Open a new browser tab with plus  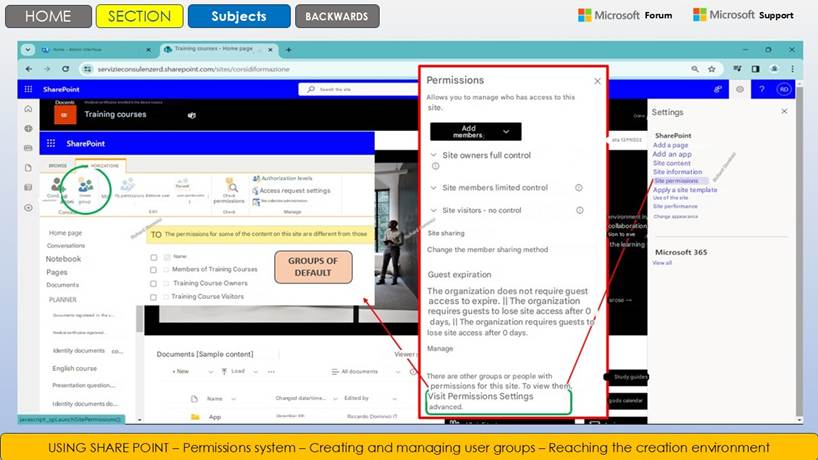288,50
